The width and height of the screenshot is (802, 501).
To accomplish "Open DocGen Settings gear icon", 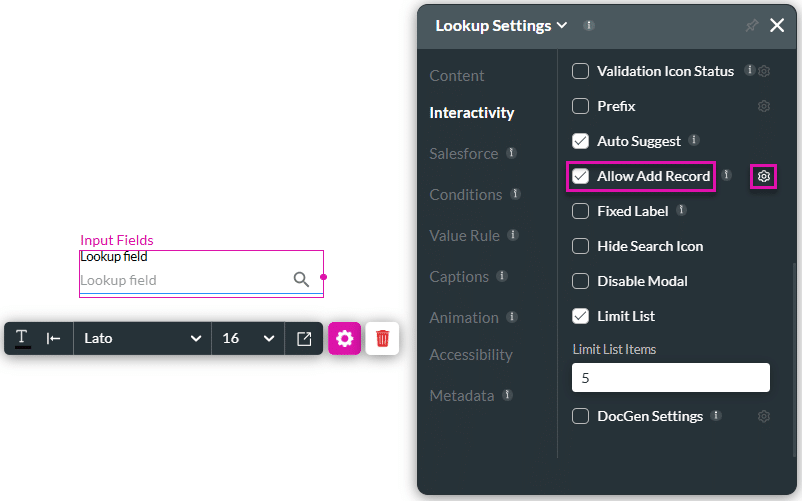I will 764,416.
